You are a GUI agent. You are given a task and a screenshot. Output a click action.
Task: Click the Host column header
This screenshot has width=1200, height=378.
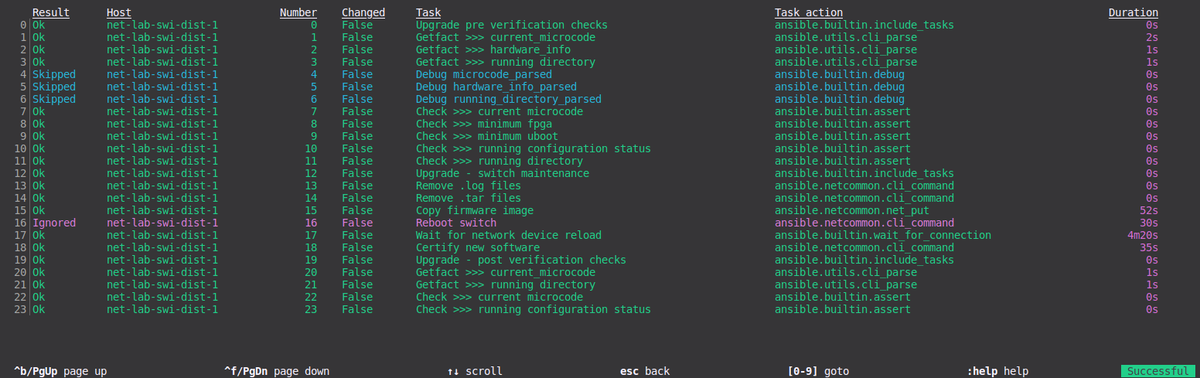pos(118,12)
